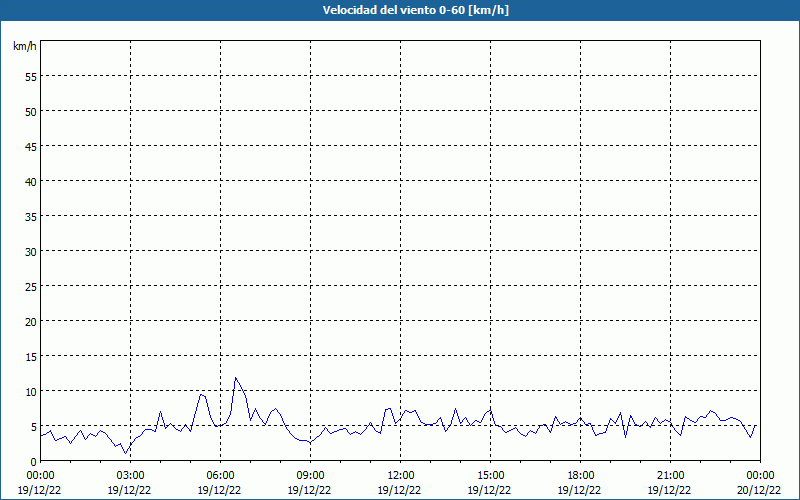The width and height of the screenshot is (800, 500).
Task: Select the '19/12/22' date under 12:00
Action: point(399,490)
